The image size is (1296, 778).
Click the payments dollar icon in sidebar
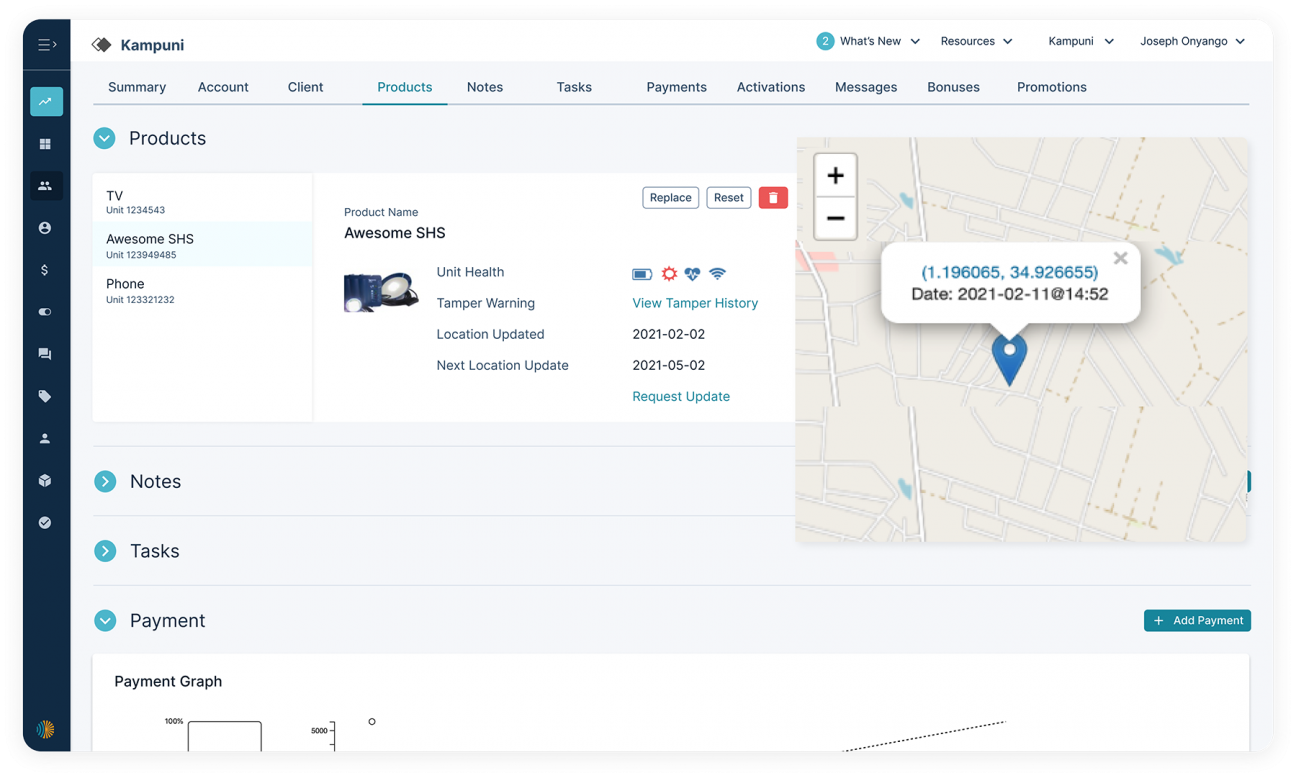46,269
